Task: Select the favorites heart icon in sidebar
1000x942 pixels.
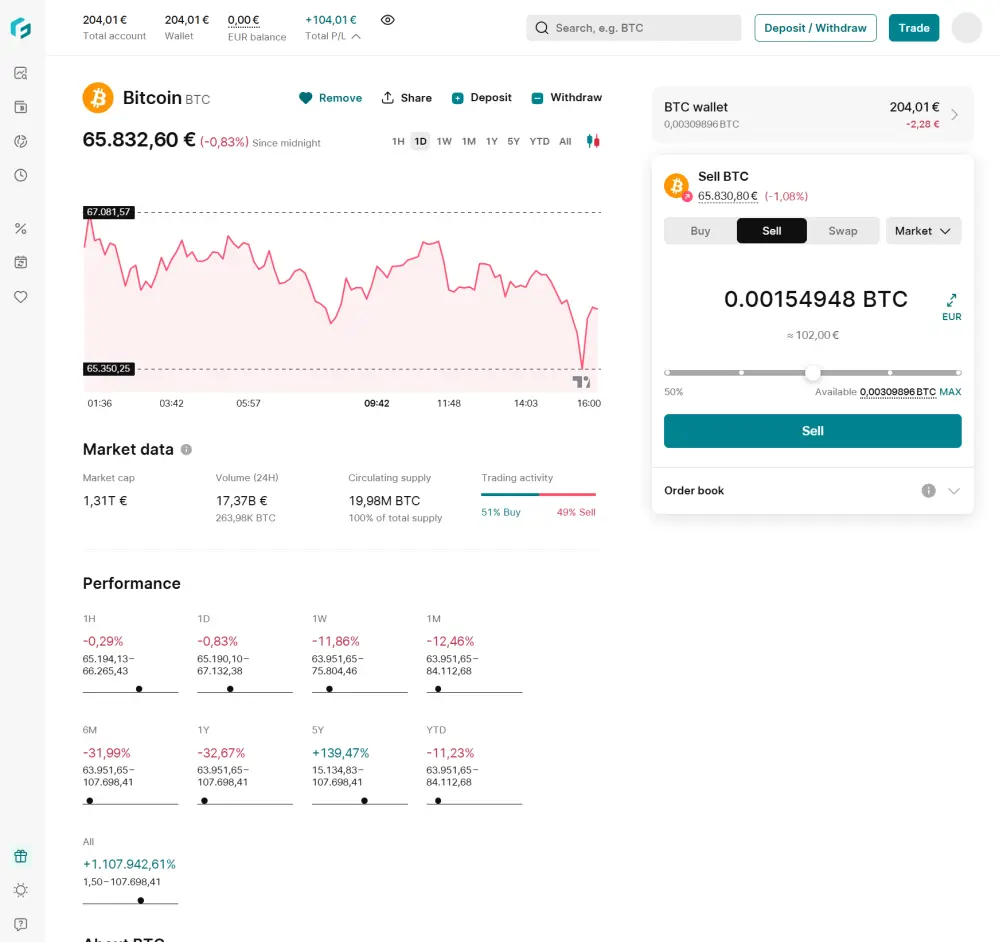Action: [21, 296]
